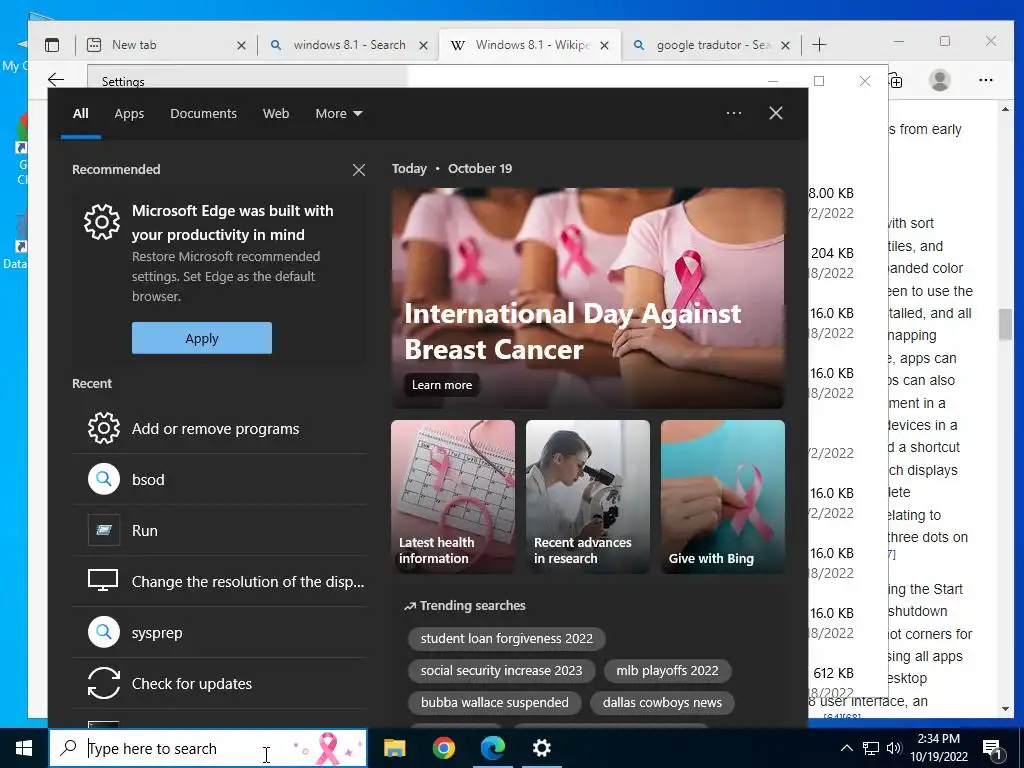Search student loan forgiveness 2022
Screen dimensions: 1024x768
click(507, 638)
